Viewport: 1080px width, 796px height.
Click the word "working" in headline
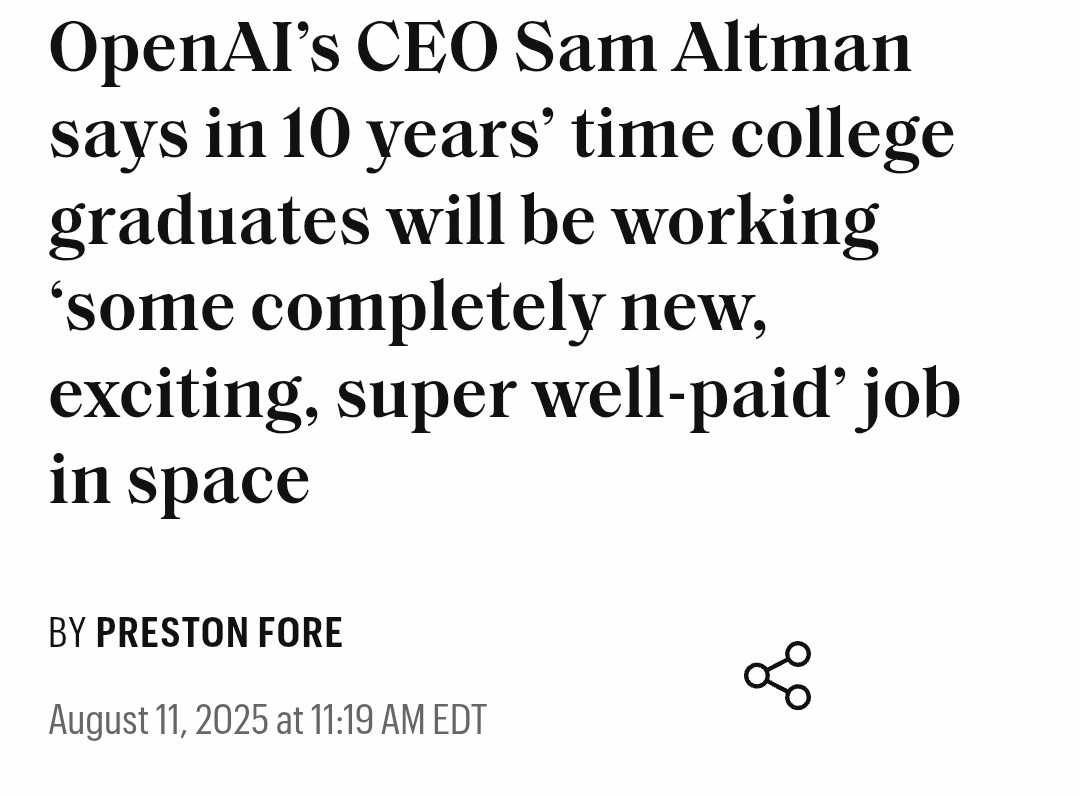coord(745,222)
